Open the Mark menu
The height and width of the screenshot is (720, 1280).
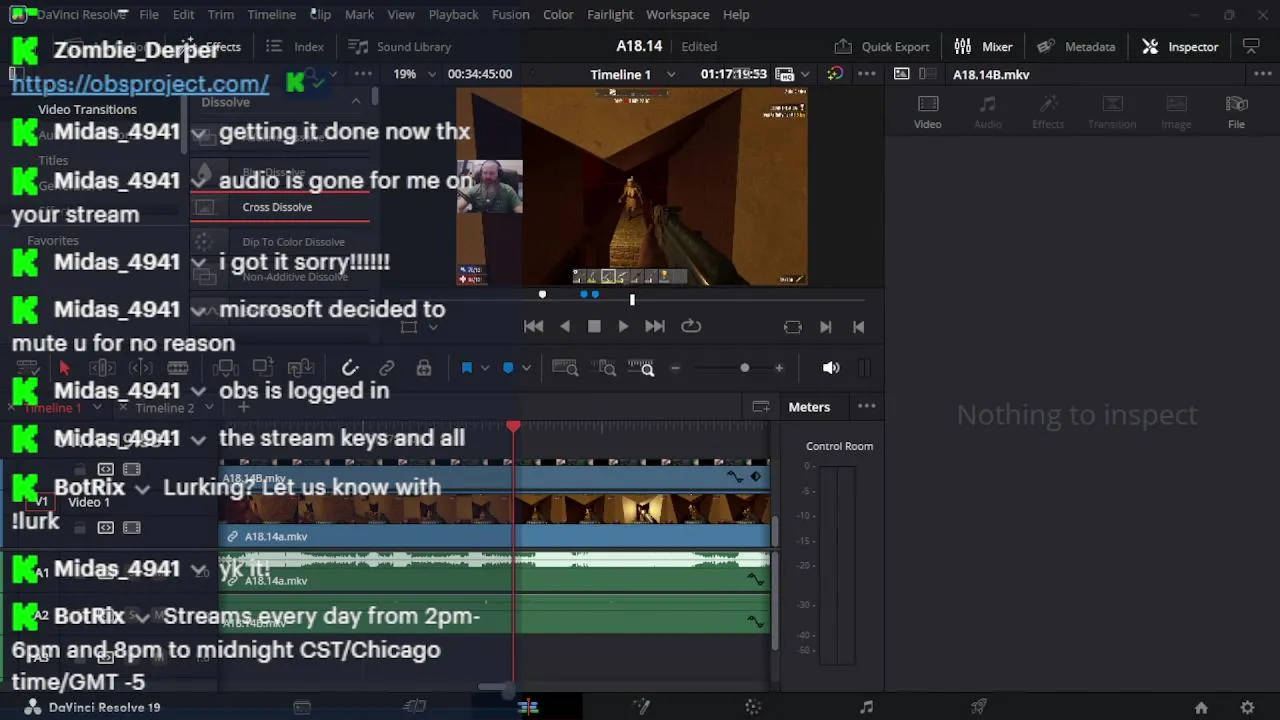tap(359, 14)
